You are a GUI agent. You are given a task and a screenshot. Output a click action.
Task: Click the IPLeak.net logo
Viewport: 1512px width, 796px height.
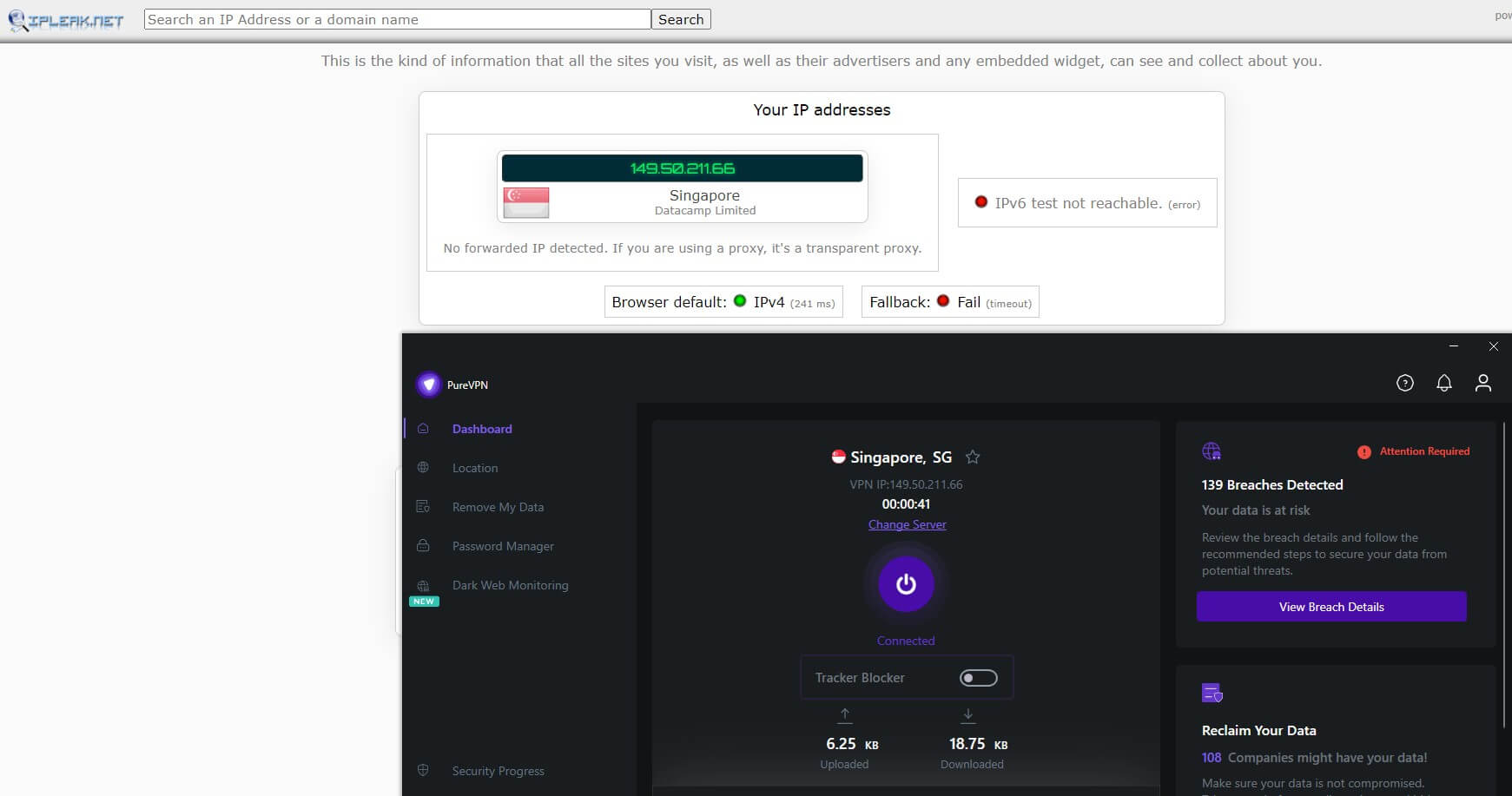coord(67,20)
